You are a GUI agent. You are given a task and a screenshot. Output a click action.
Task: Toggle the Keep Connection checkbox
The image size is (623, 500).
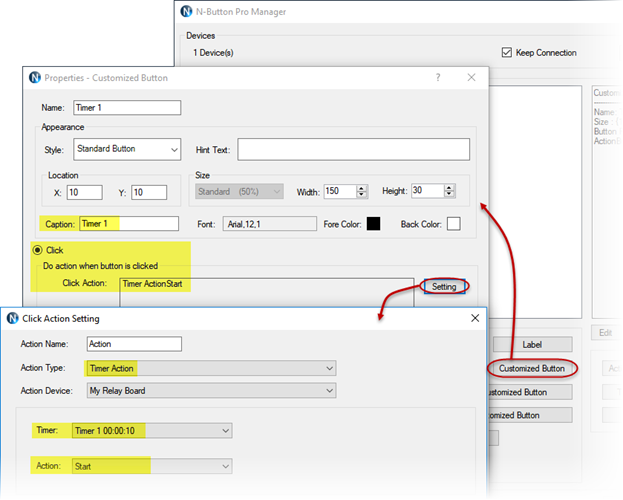[x=507, y=52]
